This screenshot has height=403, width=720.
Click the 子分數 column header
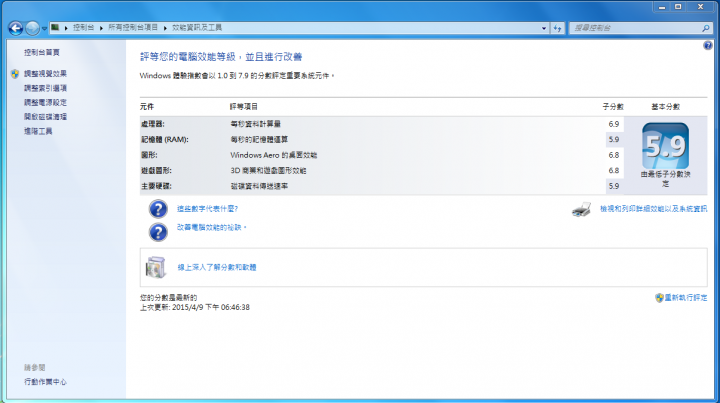(613, 106)
